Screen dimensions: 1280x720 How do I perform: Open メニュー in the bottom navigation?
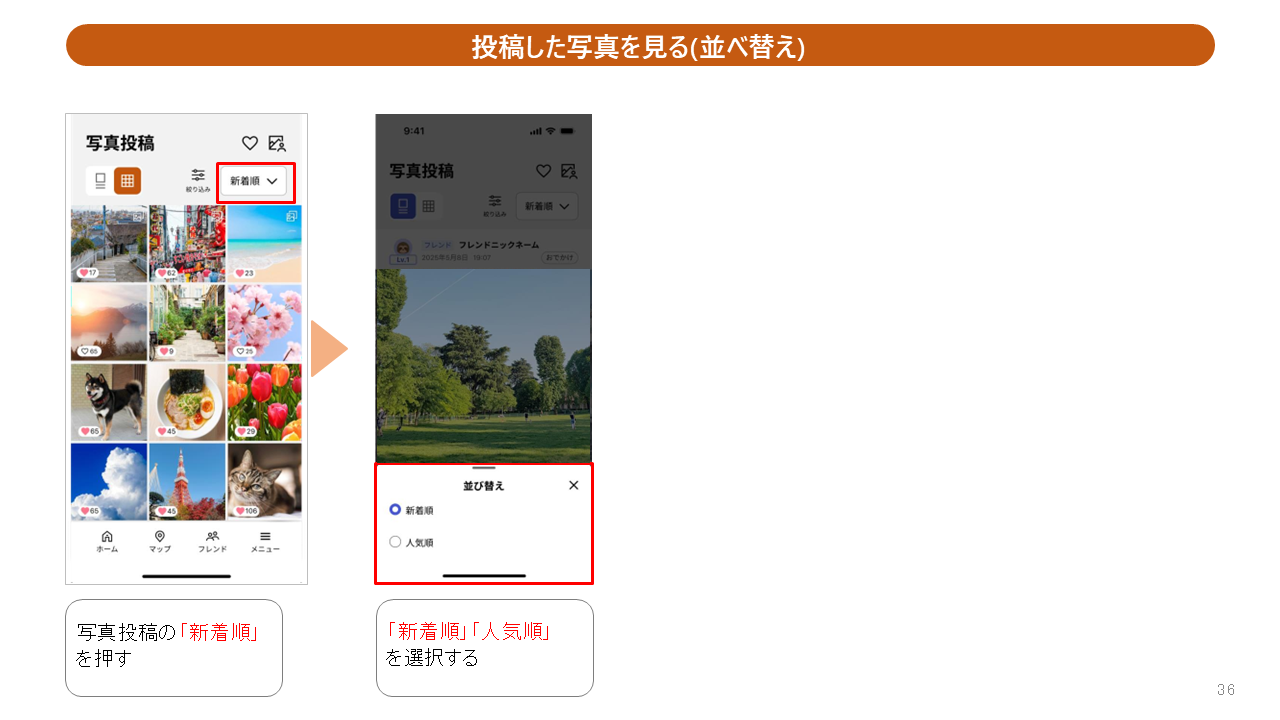[x=265, y=542]
